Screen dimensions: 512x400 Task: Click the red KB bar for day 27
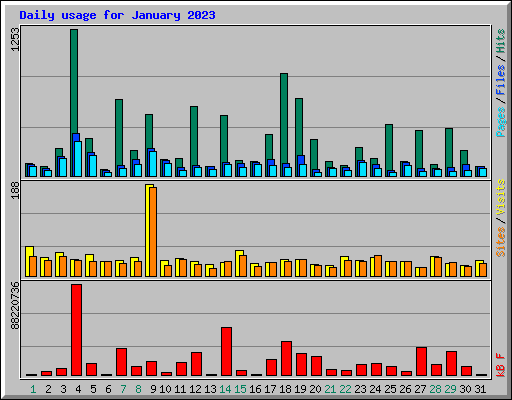click(421, 362)
